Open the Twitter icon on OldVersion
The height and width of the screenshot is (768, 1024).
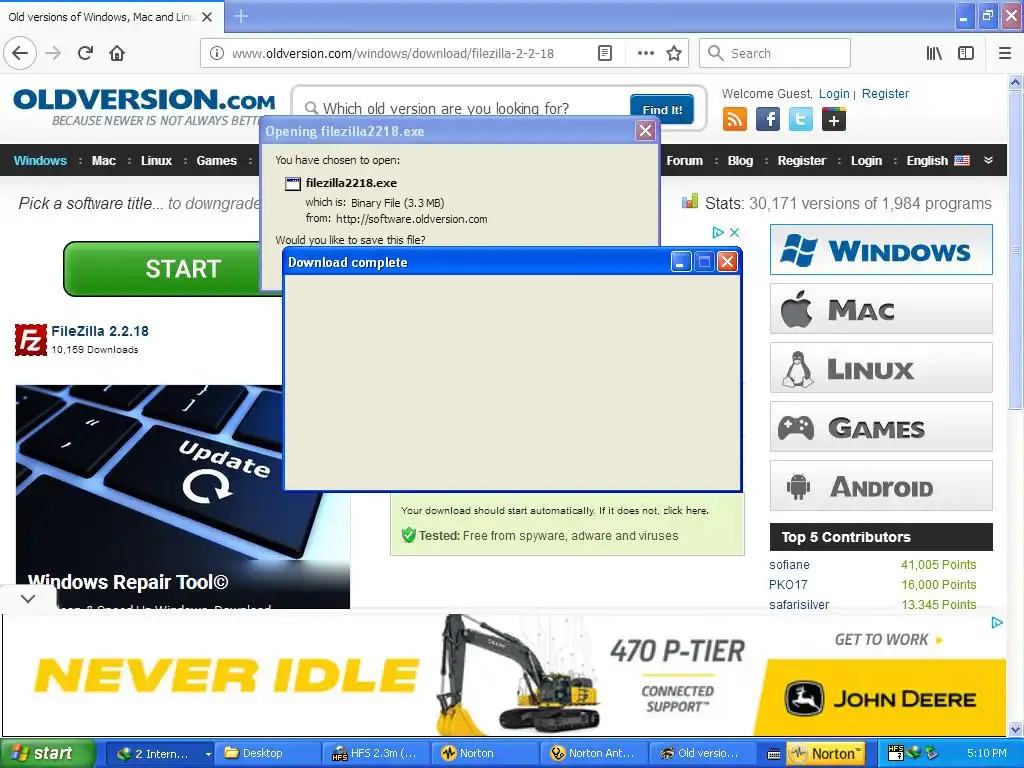click(801, 120)
